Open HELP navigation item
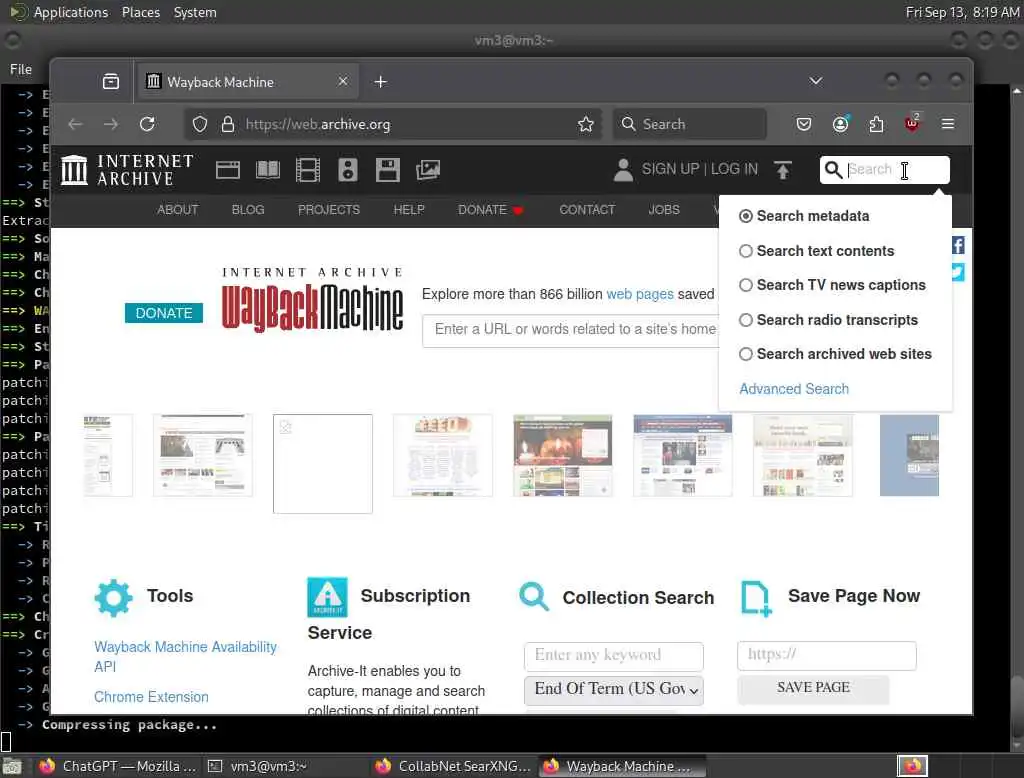The image size is (1024, 778). (x=409, y=210)
